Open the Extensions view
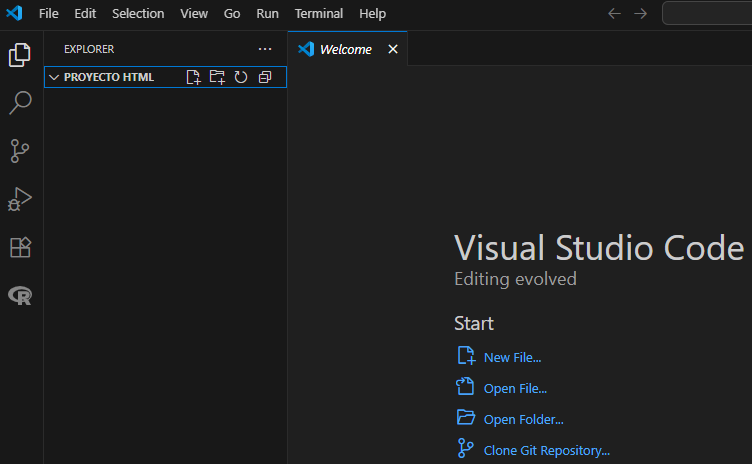The height and width of the screenshot is (464, 752). click(x=20, y=247)
